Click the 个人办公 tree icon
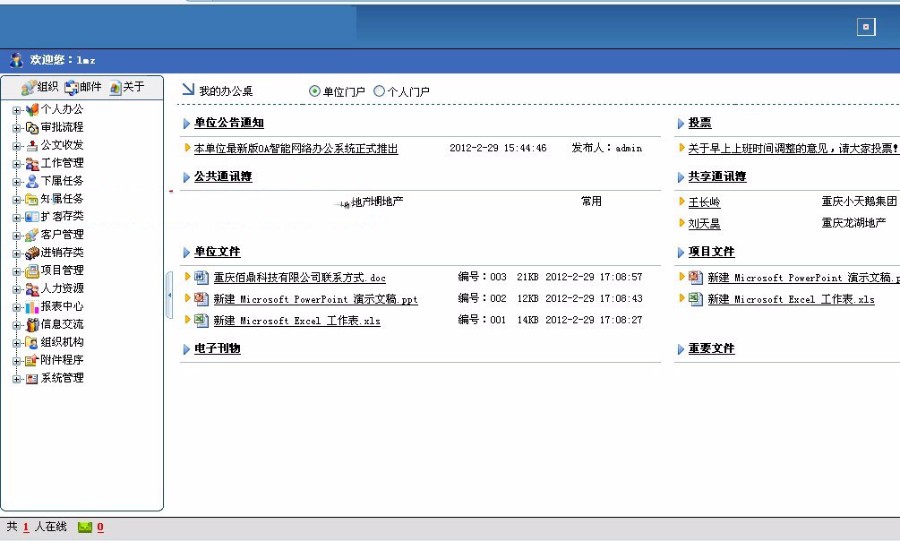The width and height of the screenshot is (900, 541). 32,109
